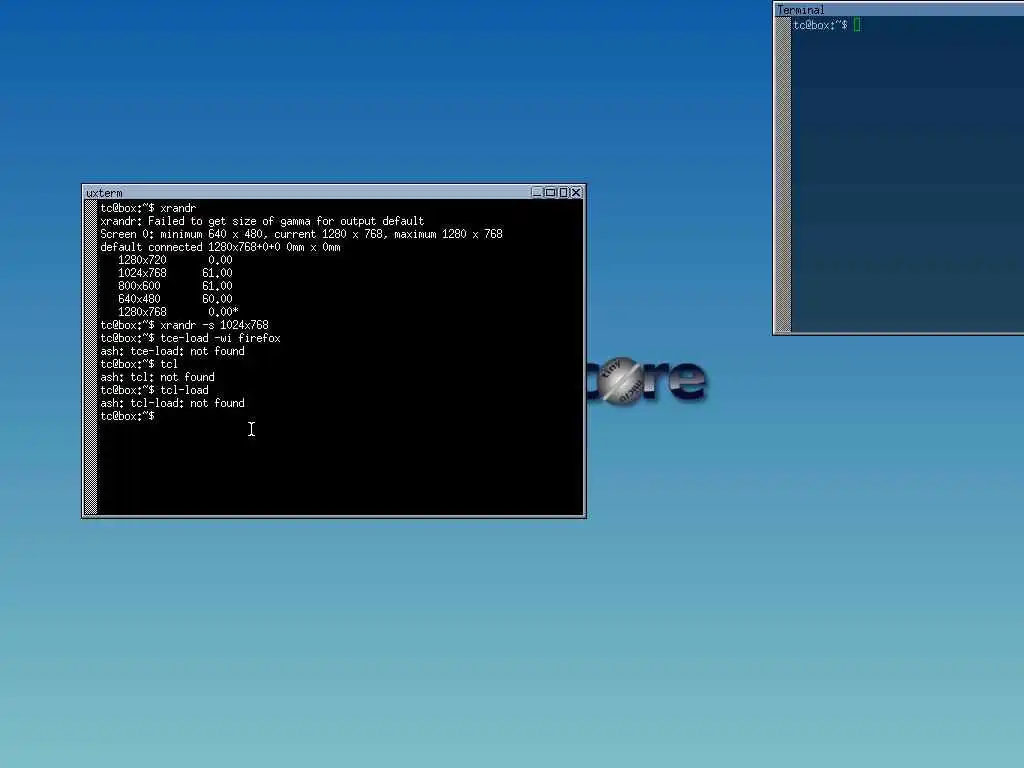Click 'Failed to get size of gamma' line
This screenshot has height=768, width=1024.
(262, 221)
